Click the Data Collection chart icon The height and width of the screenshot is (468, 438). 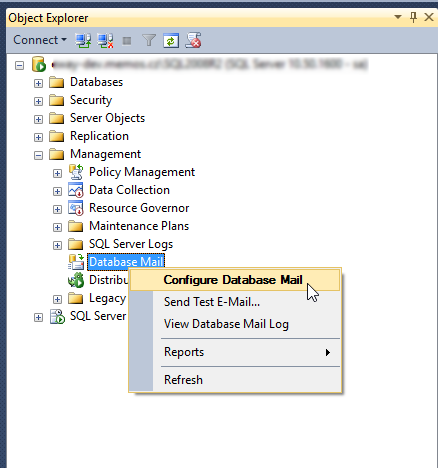[x=76, y=190]
